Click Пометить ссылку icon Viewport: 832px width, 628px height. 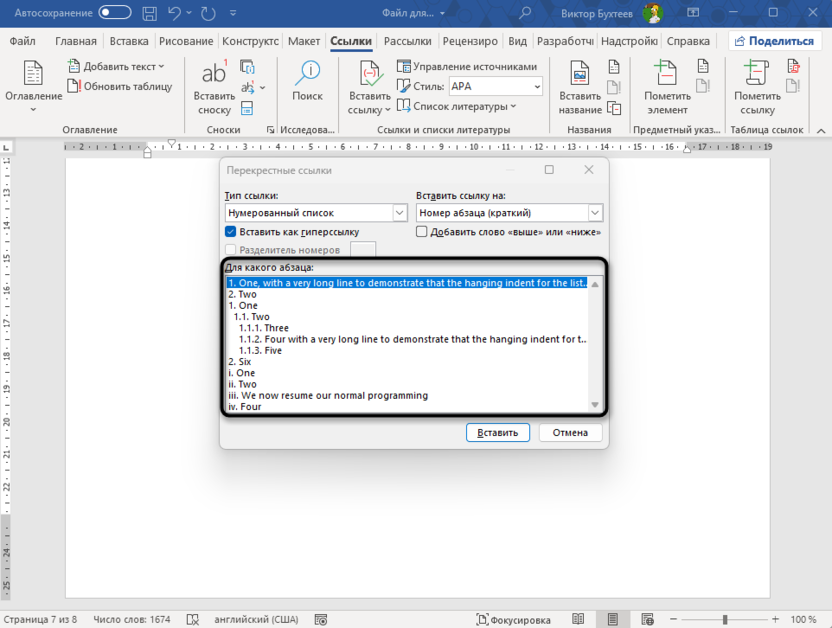(757, 87)
